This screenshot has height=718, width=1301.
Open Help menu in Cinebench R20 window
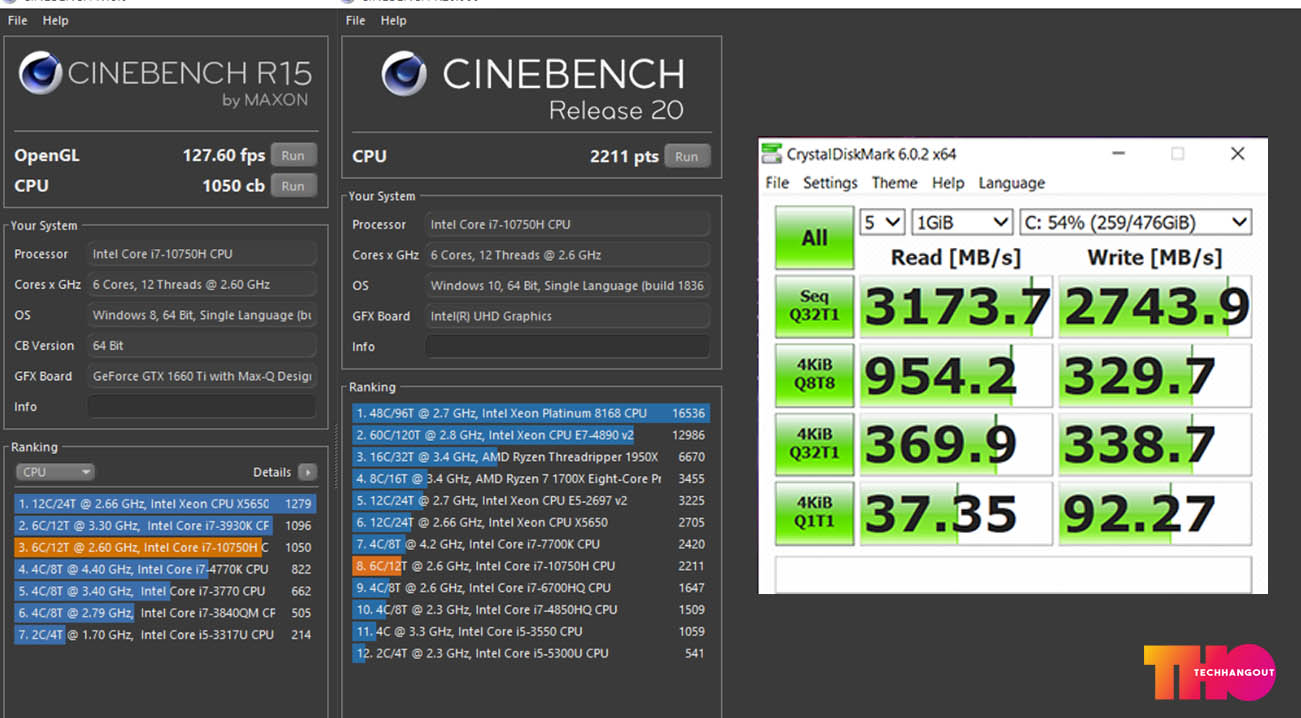coord(394,20)
